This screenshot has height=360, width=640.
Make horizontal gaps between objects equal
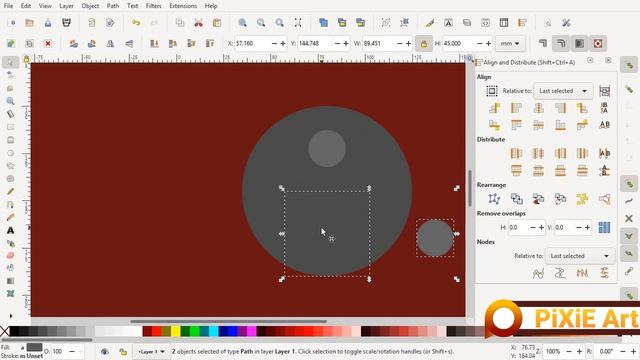[x=582, y=153]
